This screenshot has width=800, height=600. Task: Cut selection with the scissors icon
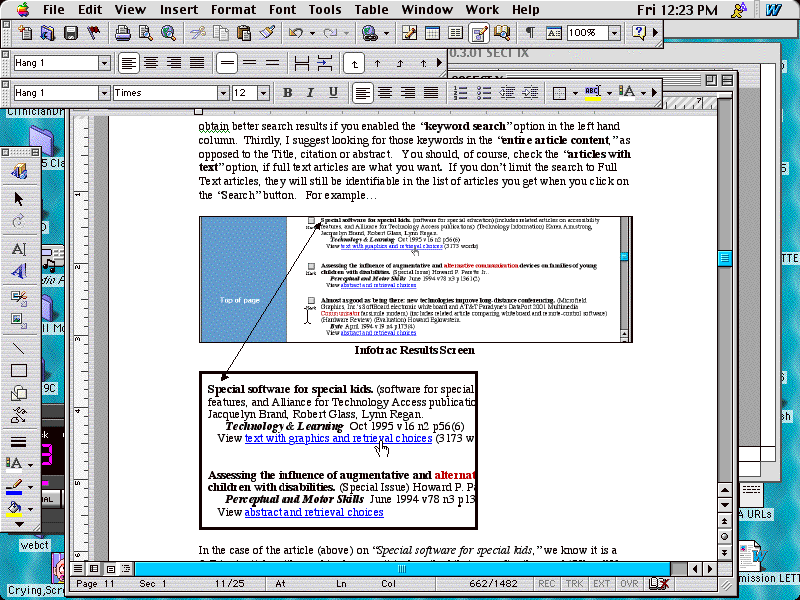point(198,33)
